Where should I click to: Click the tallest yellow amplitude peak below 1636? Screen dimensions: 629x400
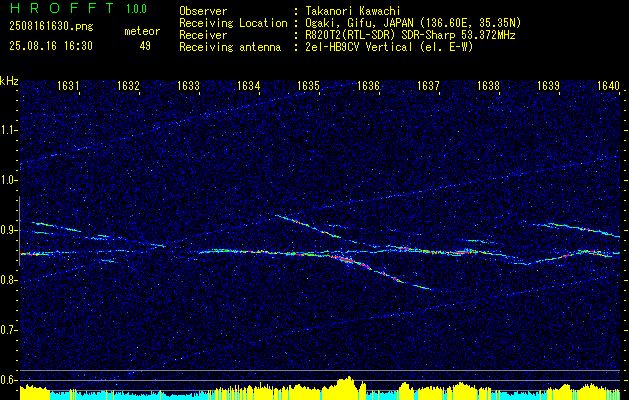click(348, 386)
